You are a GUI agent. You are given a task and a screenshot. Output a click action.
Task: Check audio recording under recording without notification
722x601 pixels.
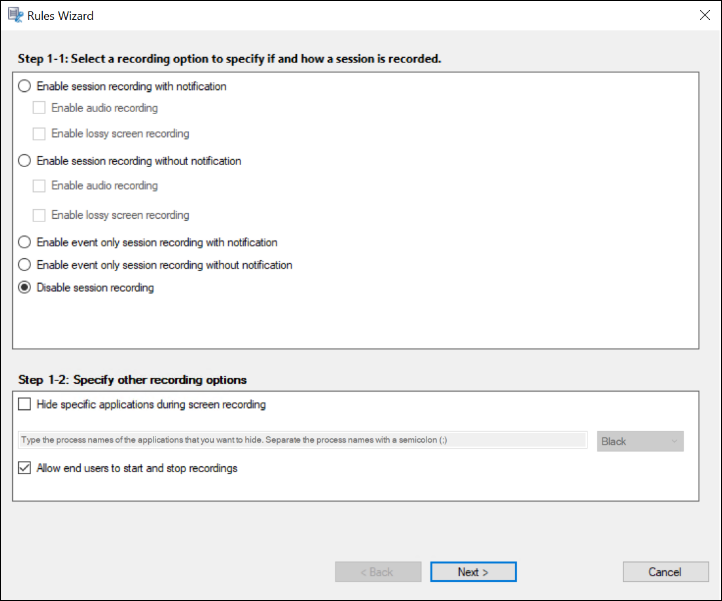tap(40, 185)
